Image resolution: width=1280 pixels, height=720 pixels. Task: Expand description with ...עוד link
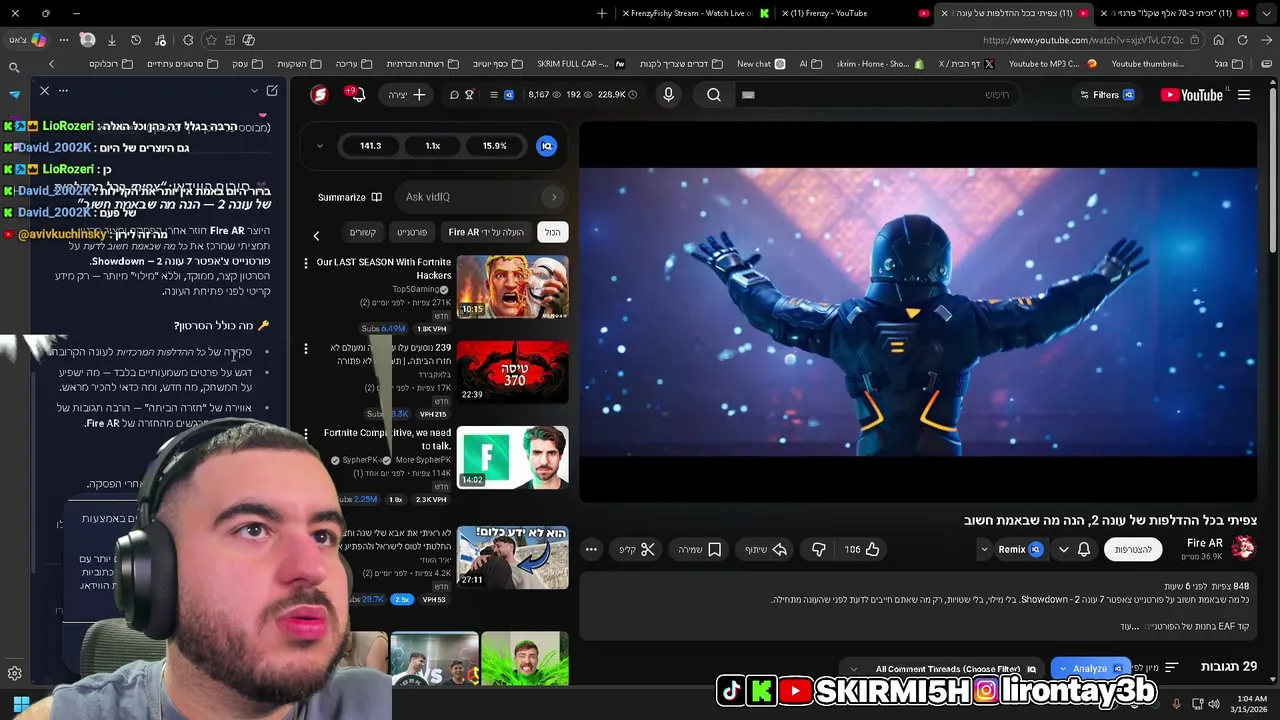1130,626
